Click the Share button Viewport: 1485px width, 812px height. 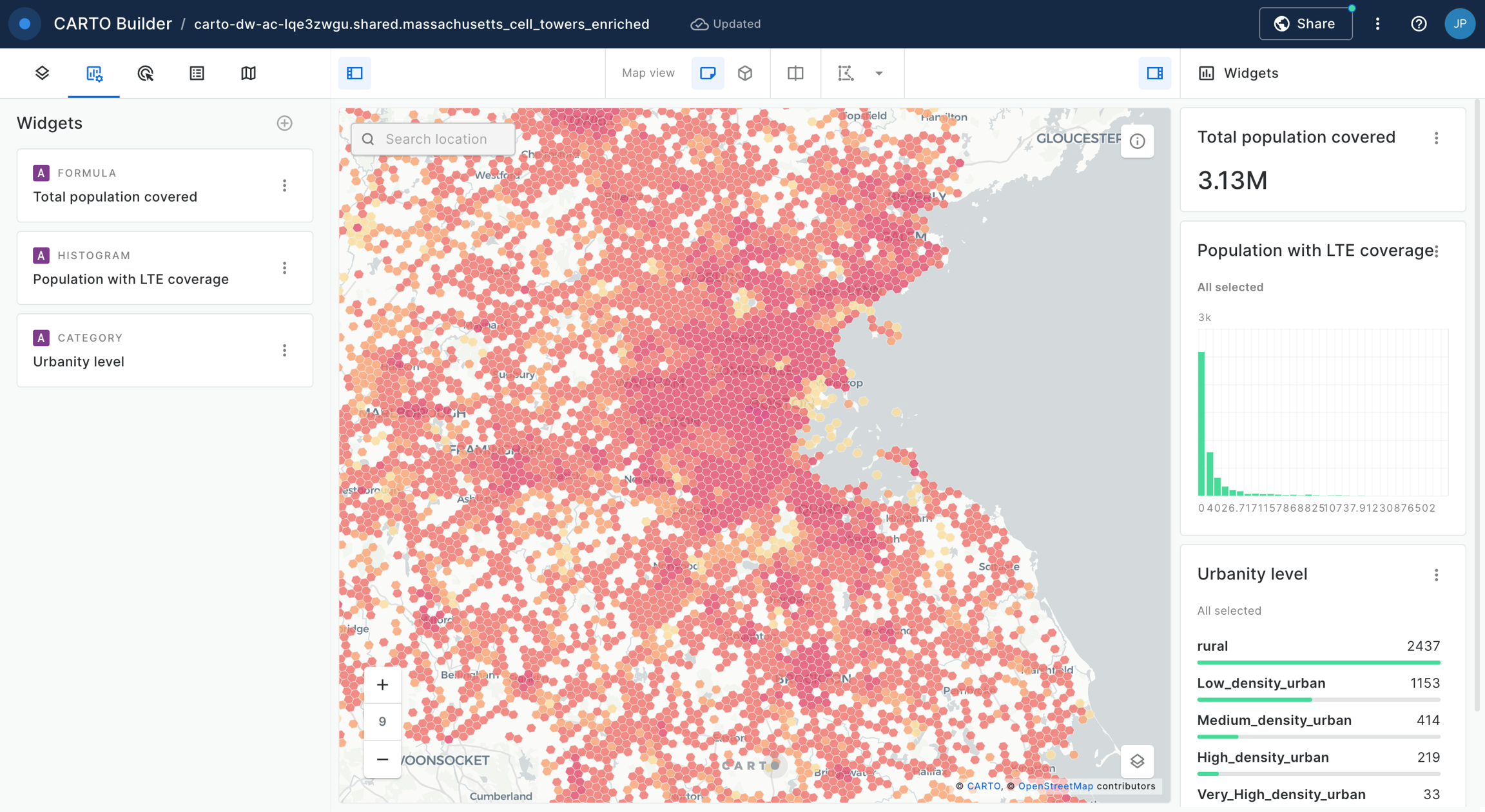[1305, 24]
